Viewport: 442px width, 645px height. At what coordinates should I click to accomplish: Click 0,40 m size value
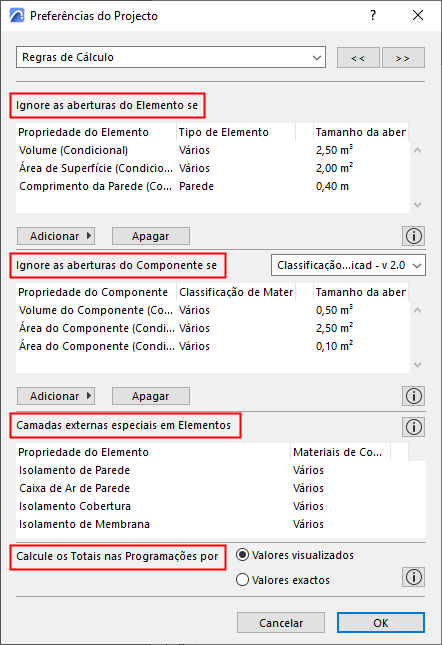point(332,186)
